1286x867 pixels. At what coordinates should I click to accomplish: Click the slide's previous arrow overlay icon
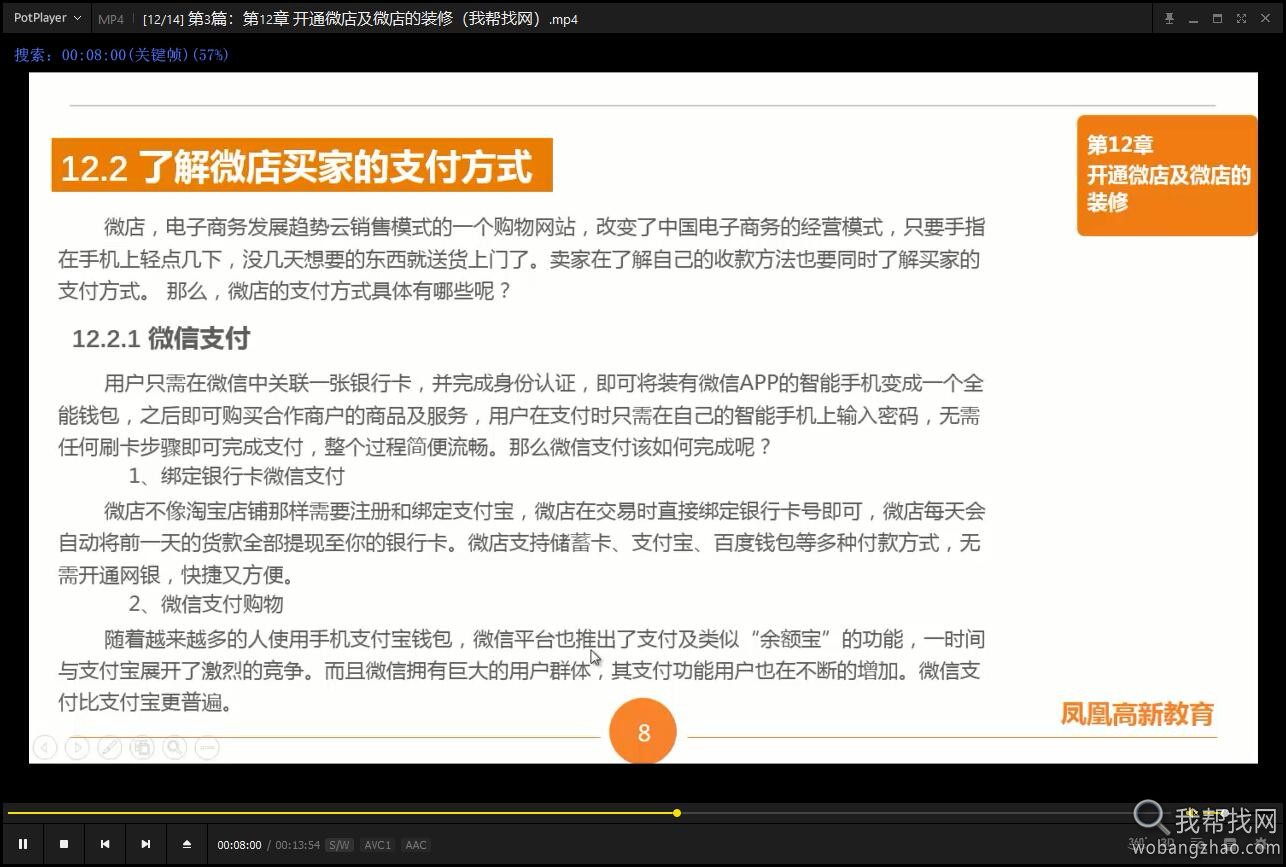[44, 747]
